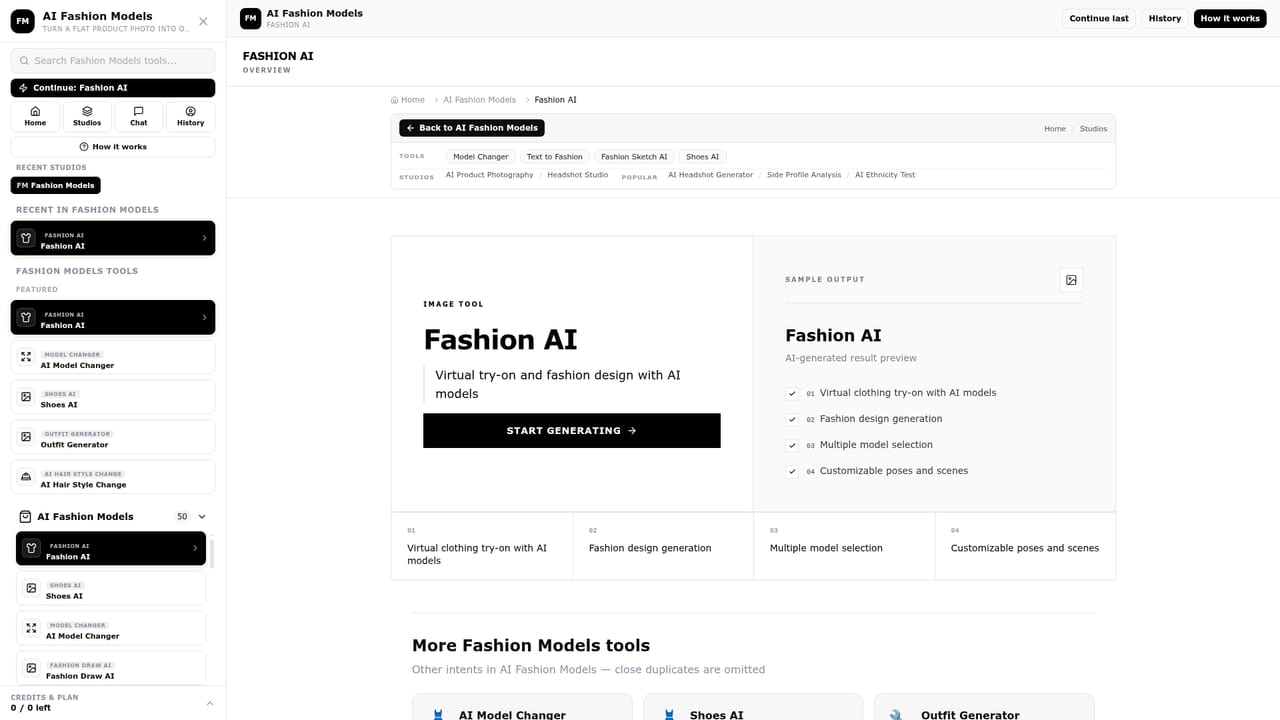Click the '50' count badge beside AI Fashion Models

pyautogui.click(x=182, y=517)
